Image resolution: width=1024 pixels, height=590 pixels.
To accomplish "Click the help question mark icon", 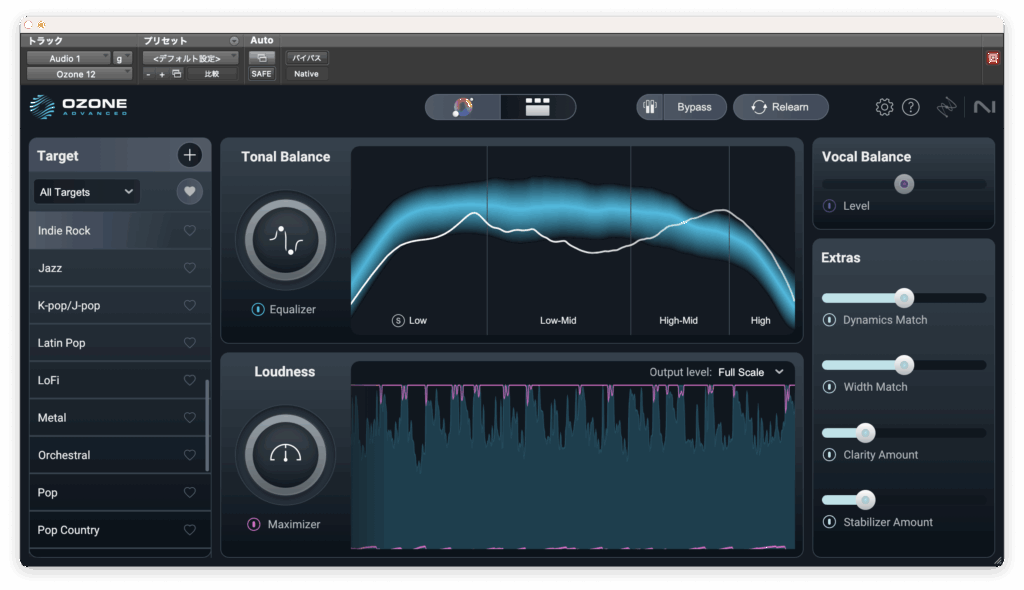I will point(910,107).
